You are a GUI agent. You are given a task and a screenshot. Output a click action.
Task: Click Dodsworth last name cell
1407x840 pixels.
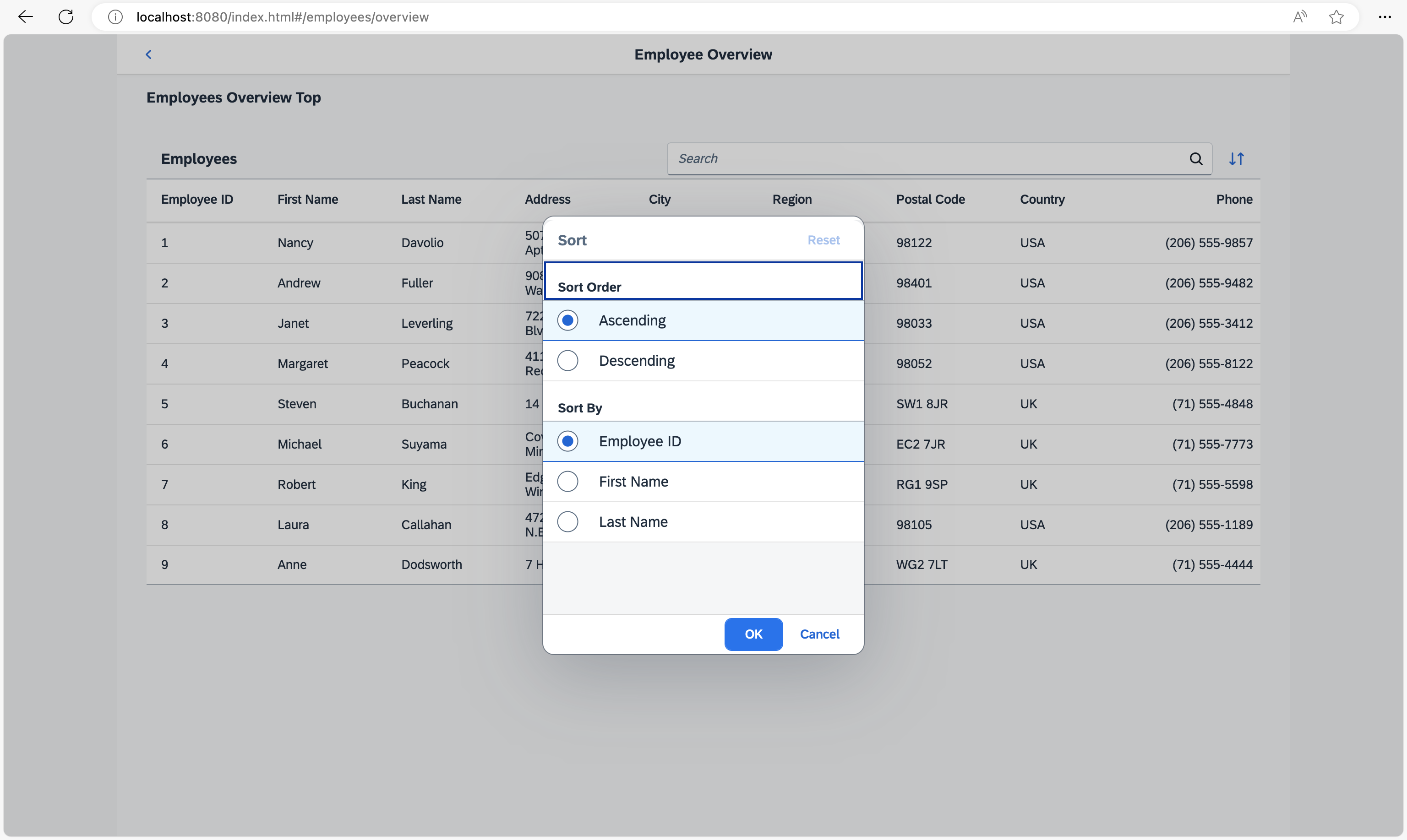(431, 564)
